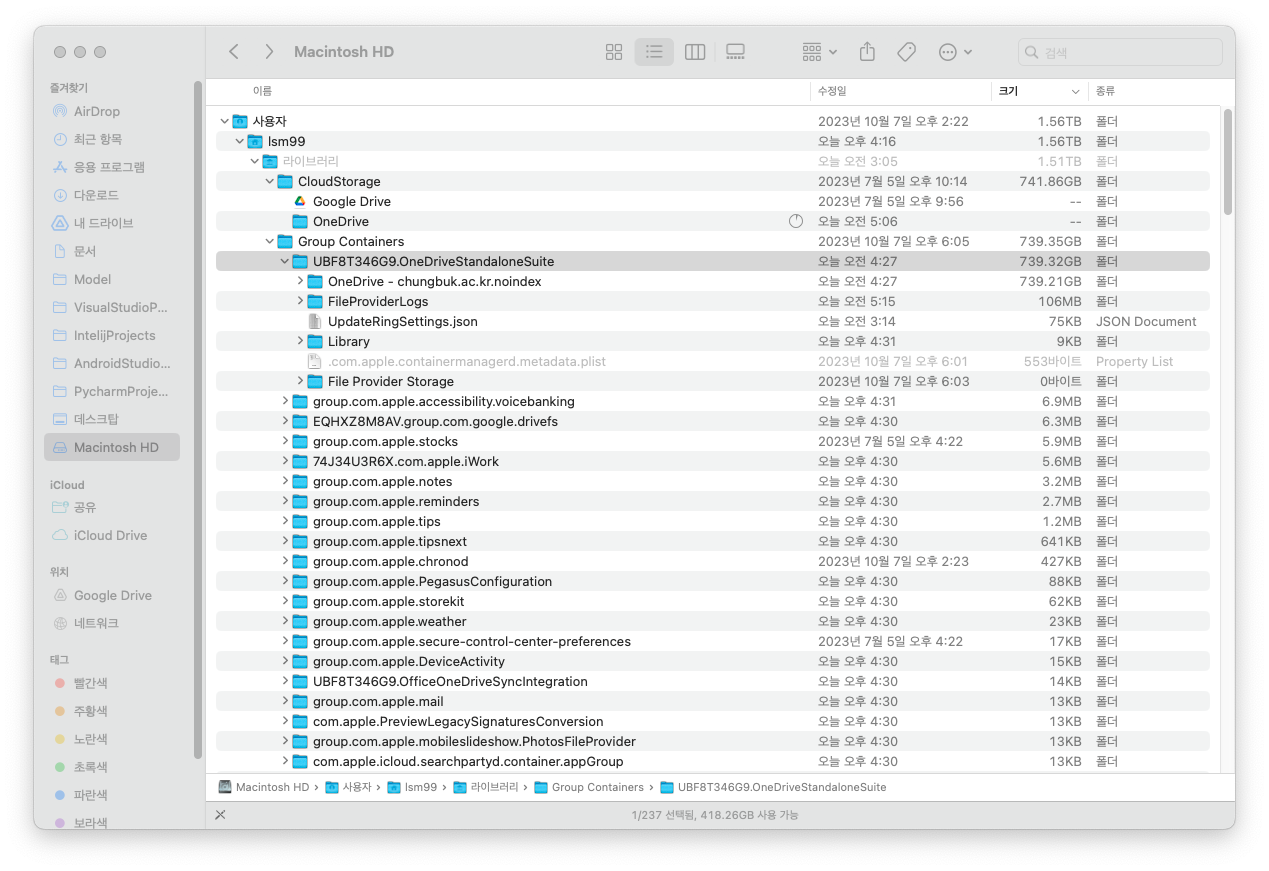This screenshot has width=1269, height=871.
Task: Open Google Drive location in sidebar
Action: click(112, 595)
